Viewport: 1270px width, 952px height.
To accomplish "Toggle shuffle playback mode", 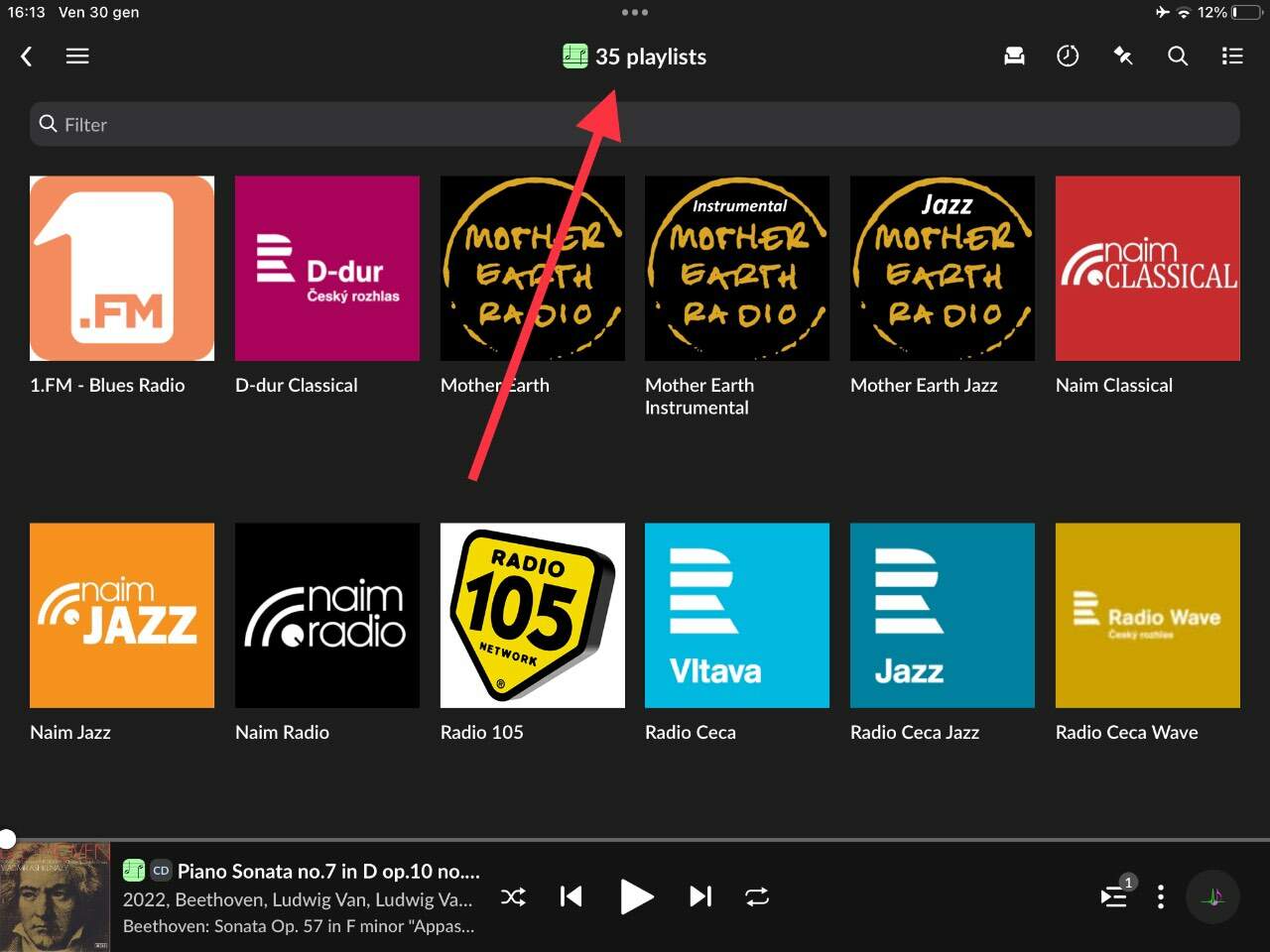I will point(514,897).
